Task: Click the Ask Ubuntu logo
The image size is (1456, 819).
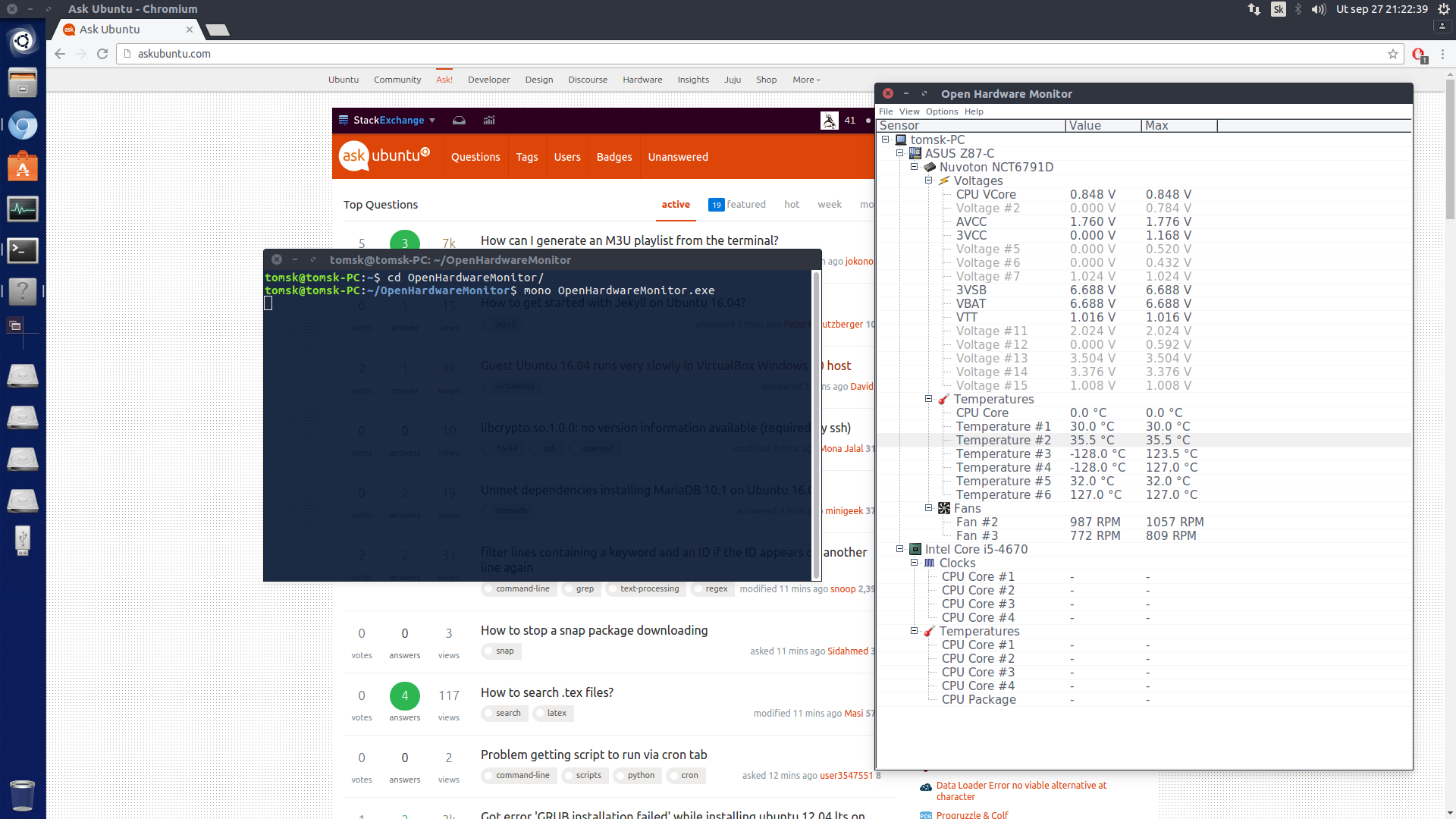Action: click(384, 156)
